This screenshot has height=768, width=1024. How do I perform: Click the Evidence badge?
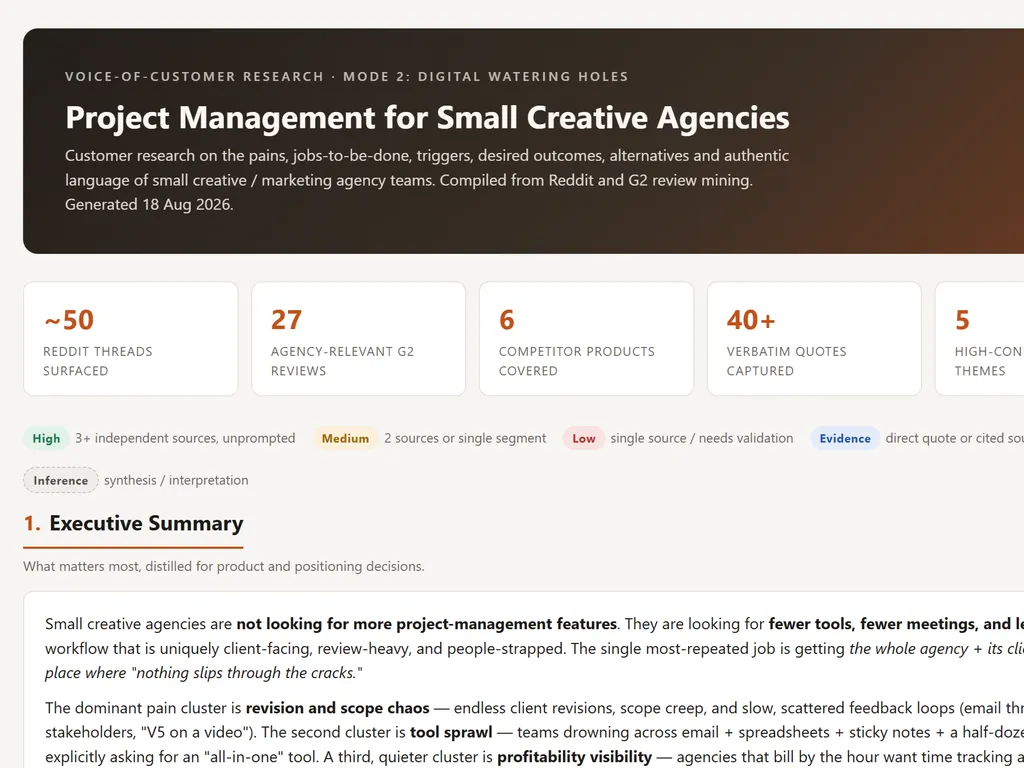coord(845,438)
